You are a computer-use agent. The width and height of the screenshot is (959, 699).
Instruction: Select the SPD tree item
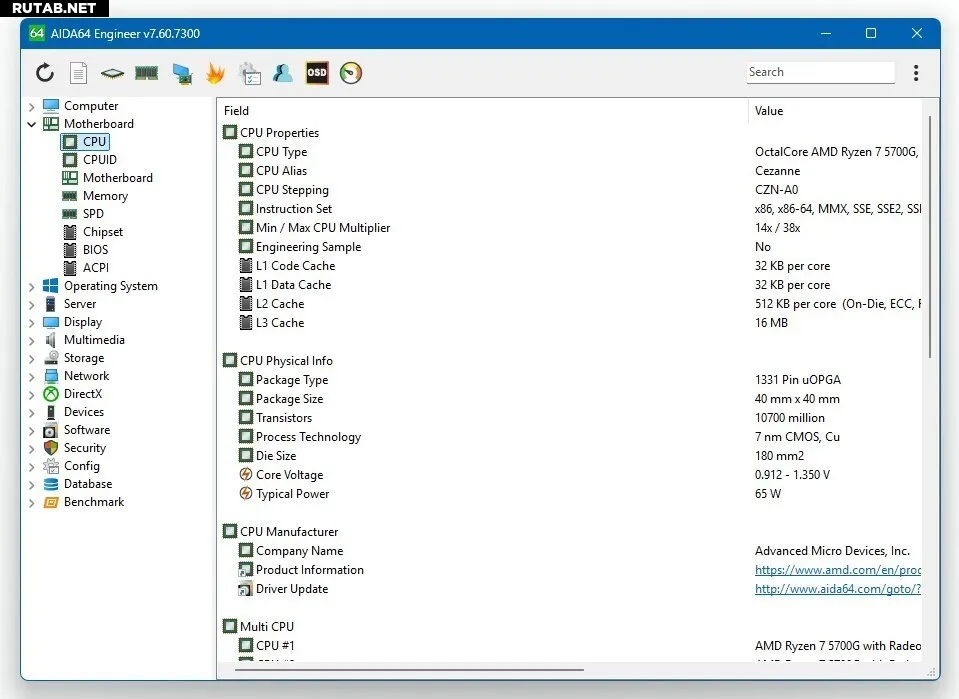[93, 214]
